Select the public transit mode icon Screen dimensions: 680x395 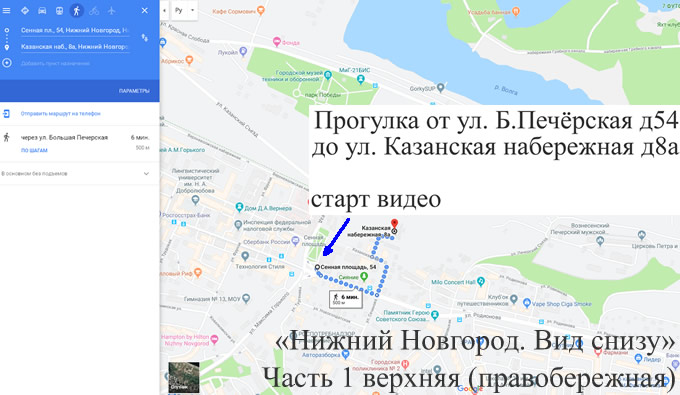pos(59,10)
